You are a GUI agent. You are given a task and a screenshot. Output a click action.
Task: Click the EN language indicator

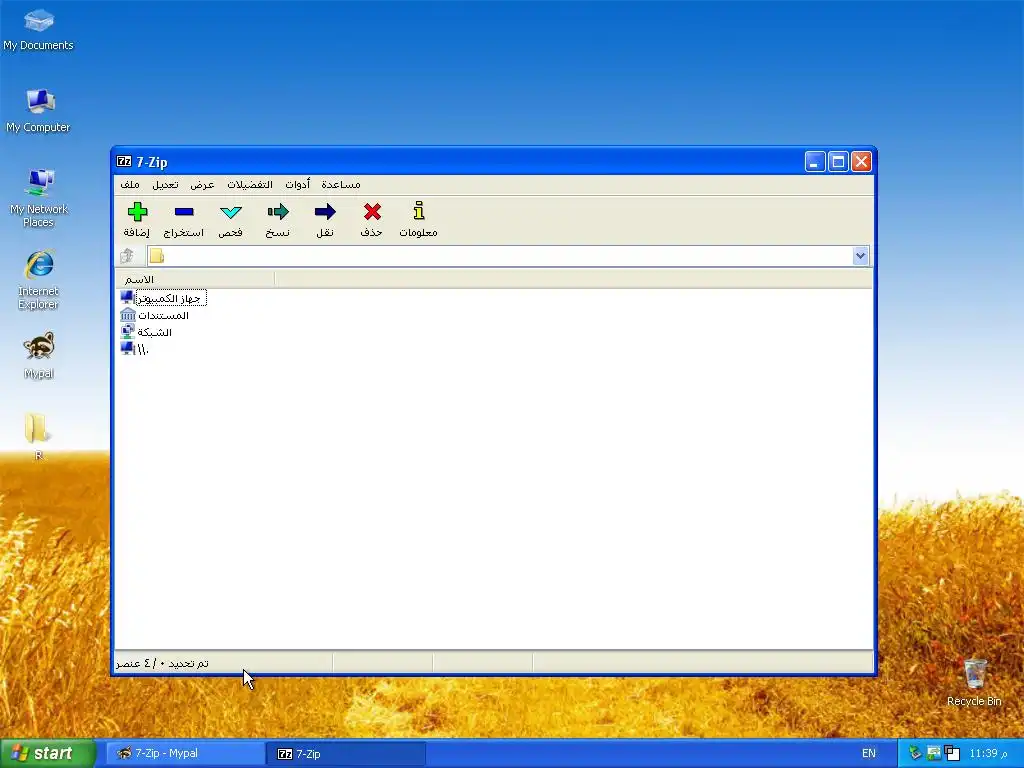coord(869,753)
